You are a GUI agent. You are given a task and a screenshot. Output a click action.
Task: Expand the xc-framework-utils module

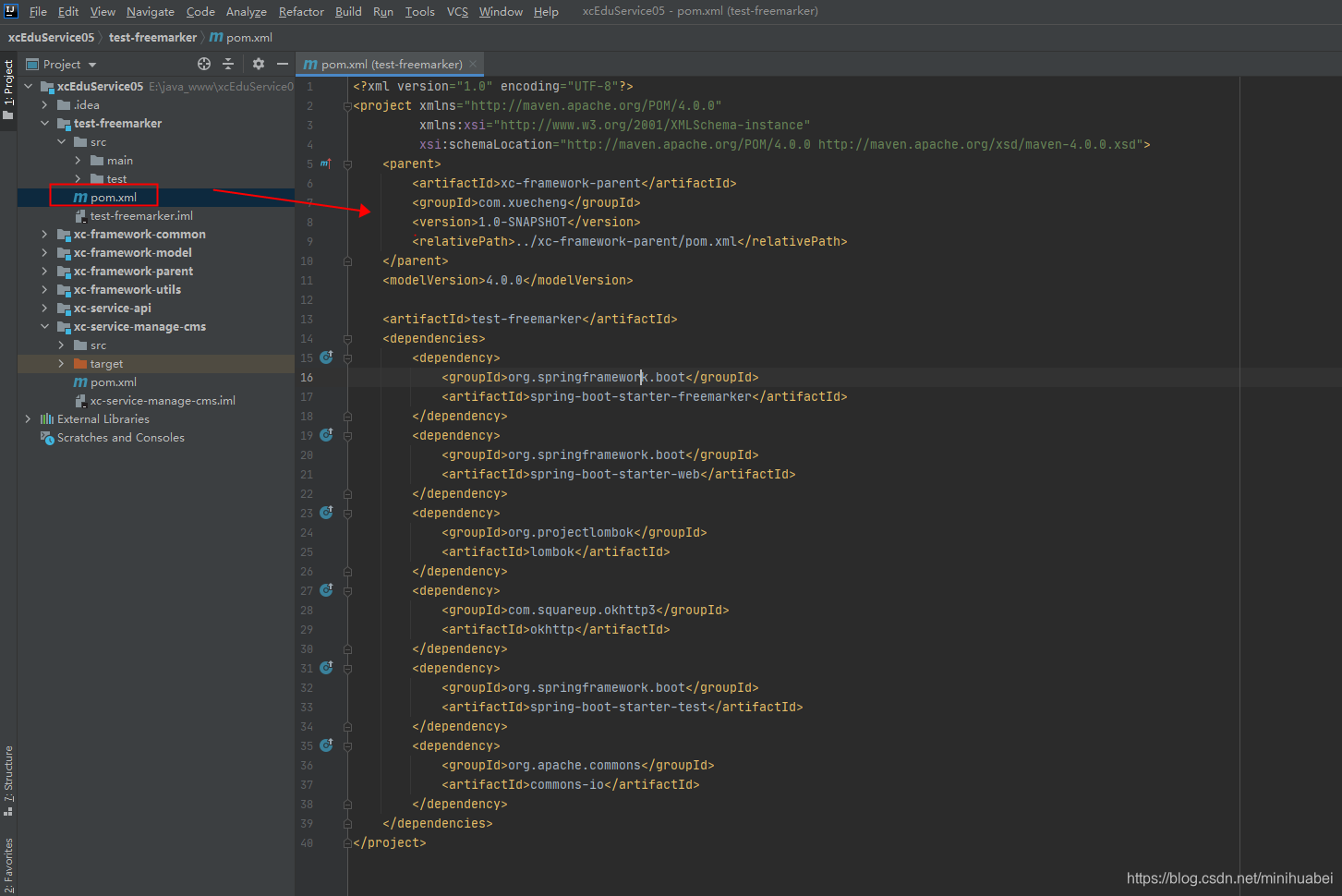[x=44, y=289]
